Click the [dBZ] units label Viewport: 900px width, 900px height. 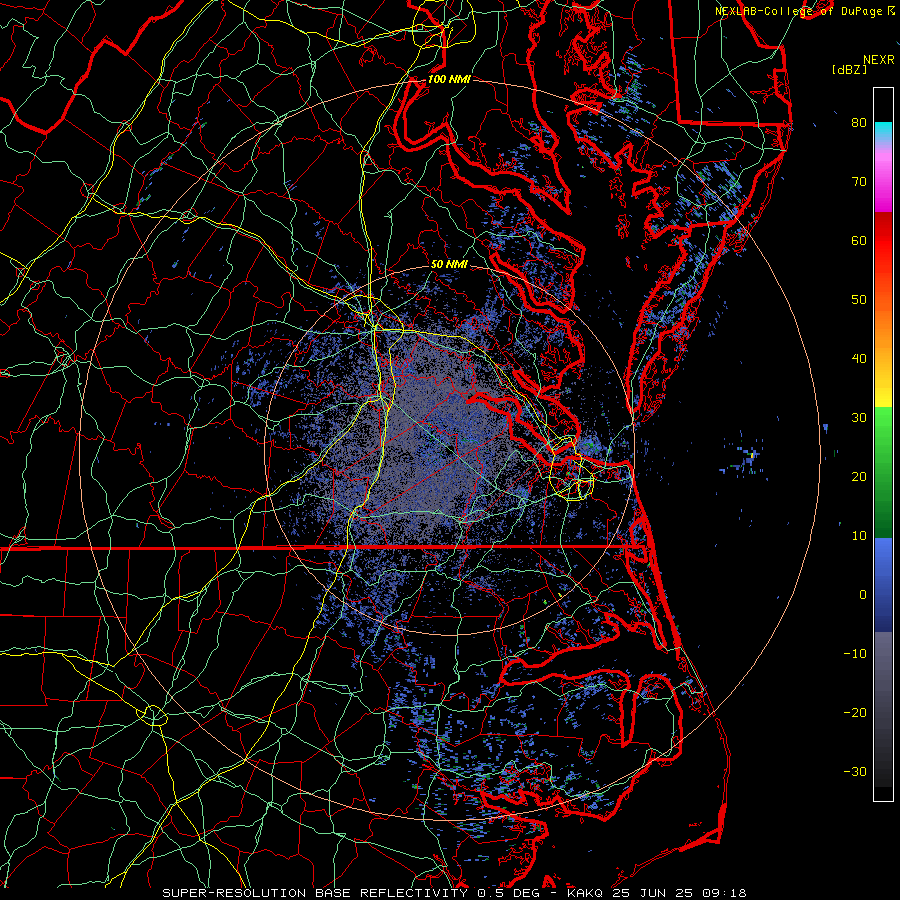click(849, 70)
